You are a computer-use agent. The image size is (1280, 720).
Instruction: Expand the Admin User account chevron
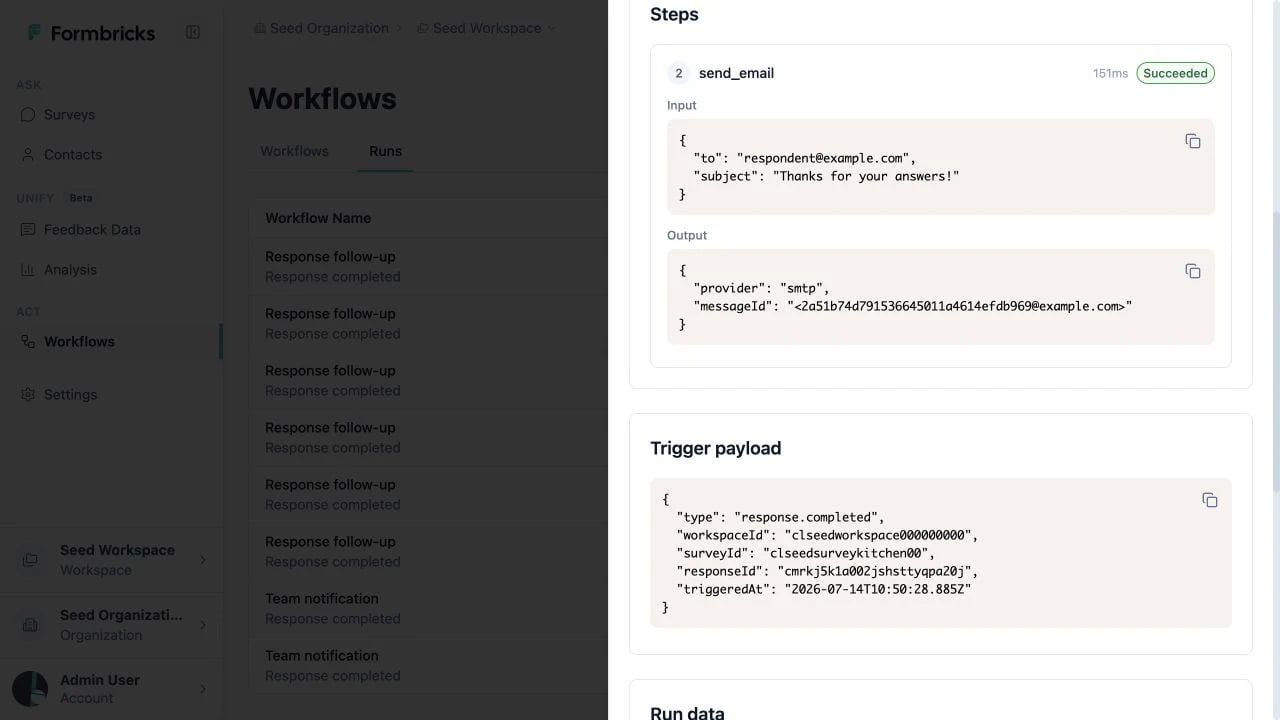click(x=203, y=689)
